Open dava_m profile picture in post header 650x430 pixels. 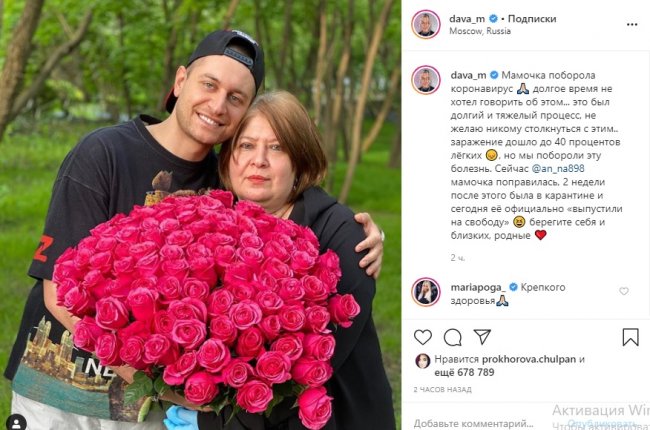(x=427, y=24)
